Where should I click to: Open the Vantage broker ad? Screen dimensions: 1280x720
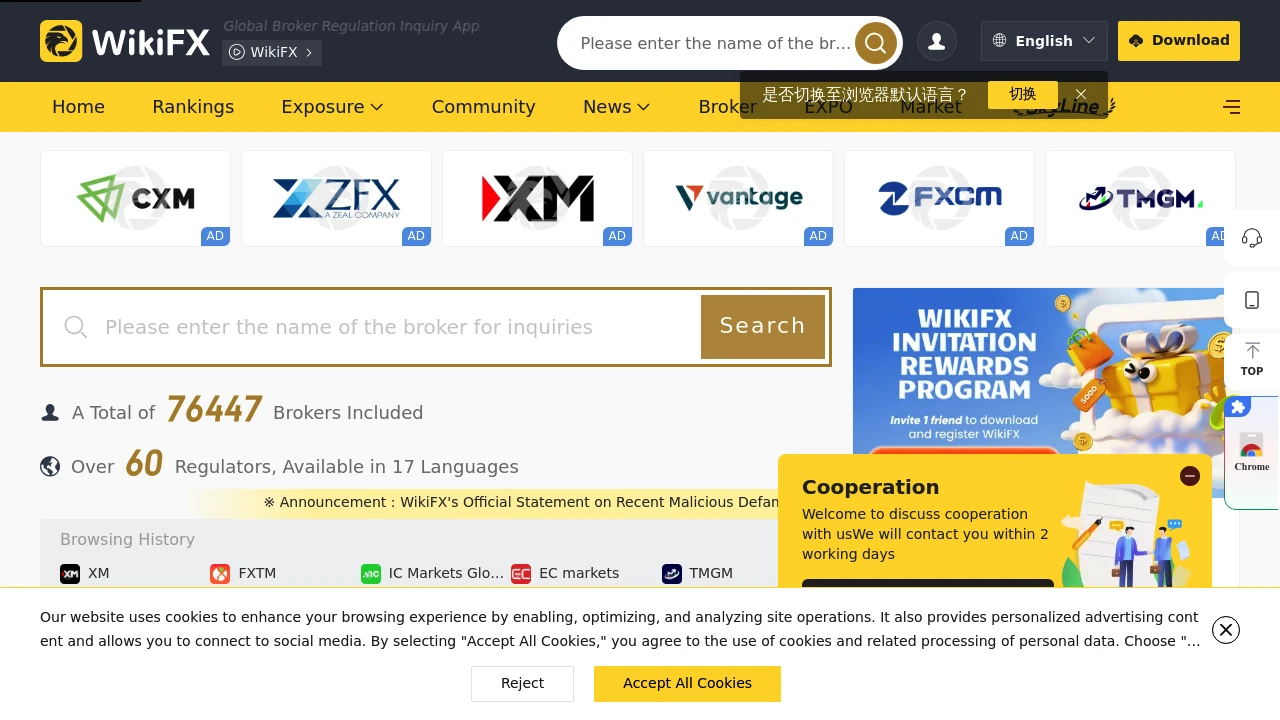coord(738,198)
